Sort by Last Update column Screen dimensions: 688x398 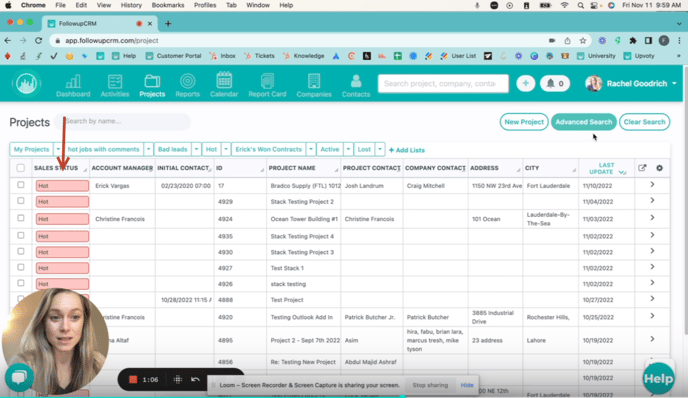point(606,168)
